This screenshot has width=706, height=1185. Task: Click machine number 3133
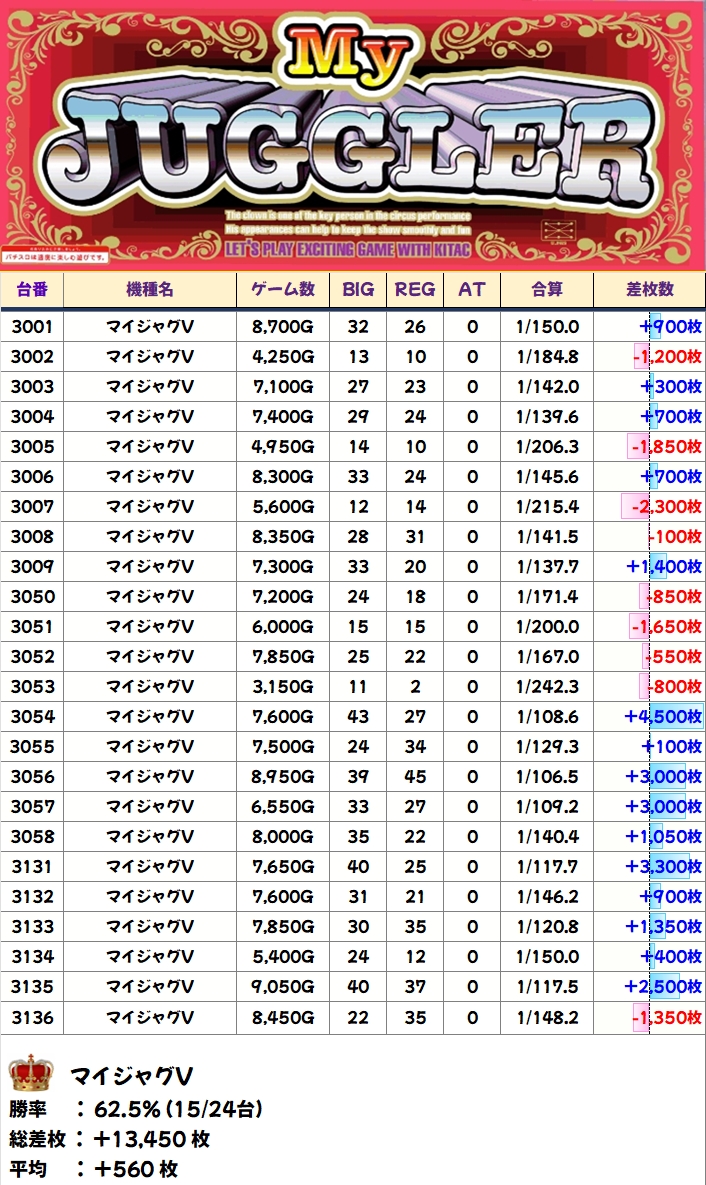(33, 927)
